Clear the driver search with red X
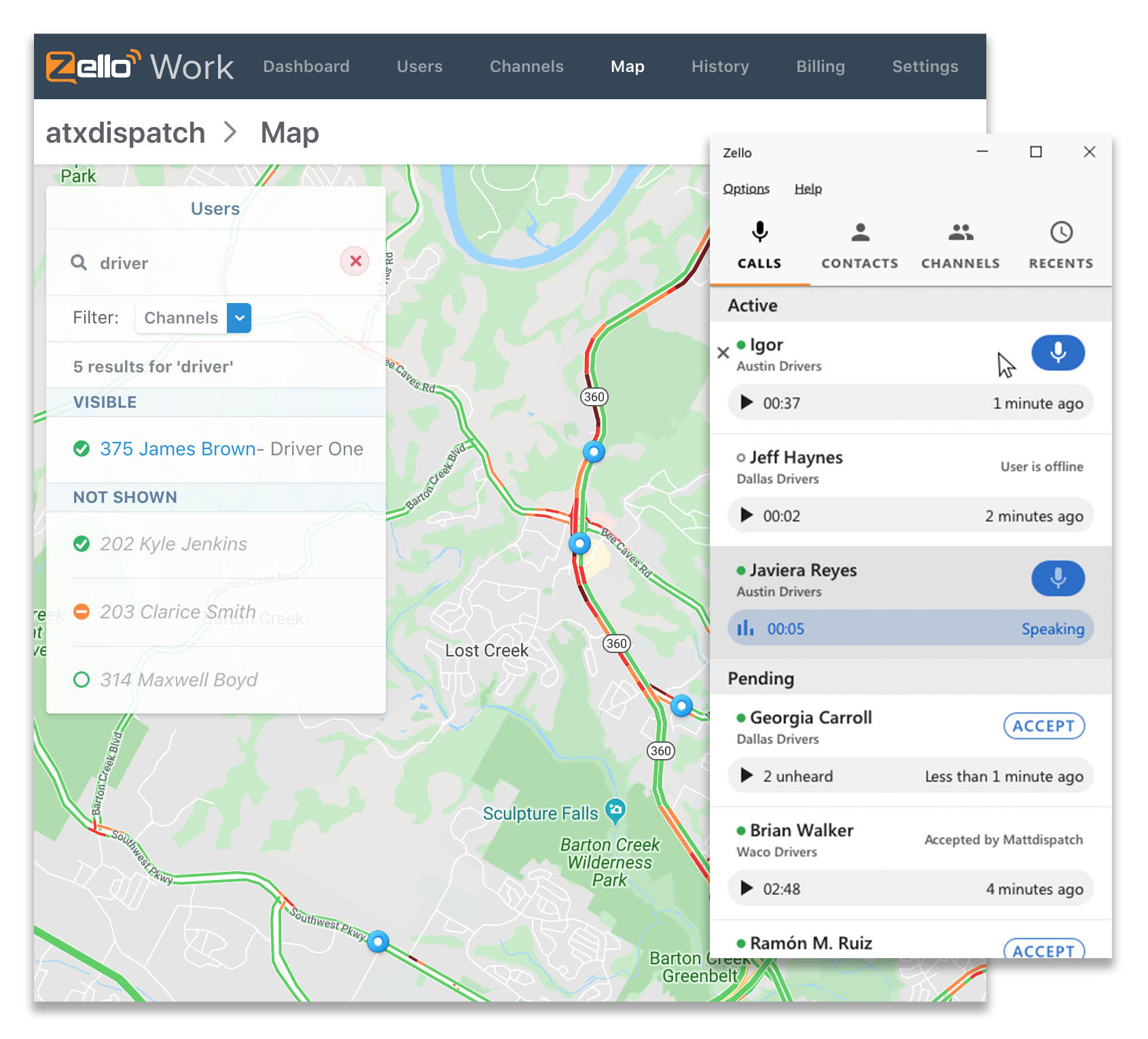The image size is (1148, 1039). (355, 262)
